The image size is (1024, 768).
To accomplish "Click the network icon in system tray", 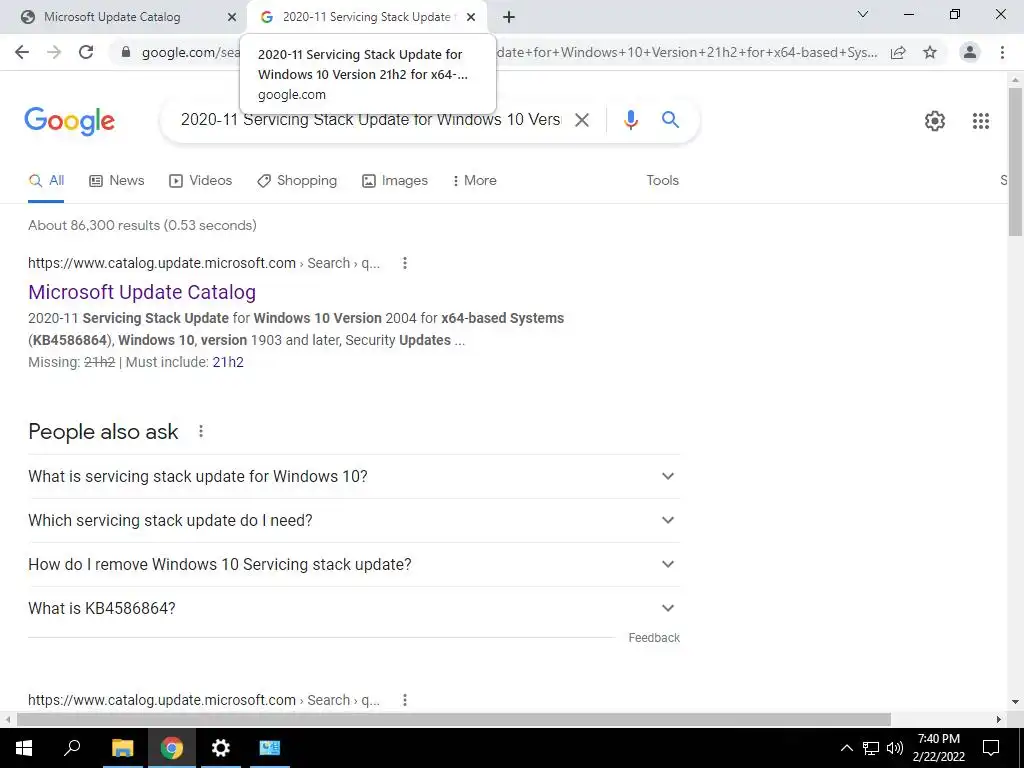I will click(871, 748).
